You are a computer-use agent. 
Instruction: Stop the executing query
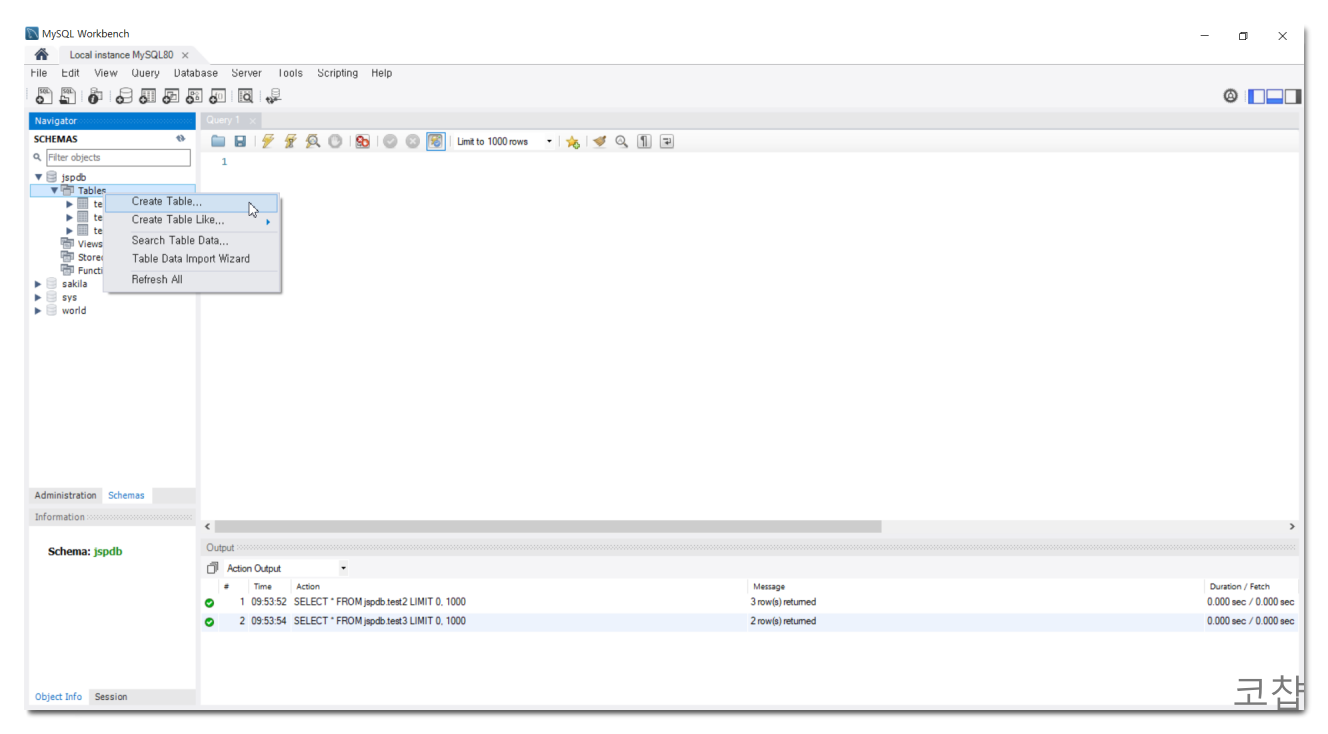(335, 142)
